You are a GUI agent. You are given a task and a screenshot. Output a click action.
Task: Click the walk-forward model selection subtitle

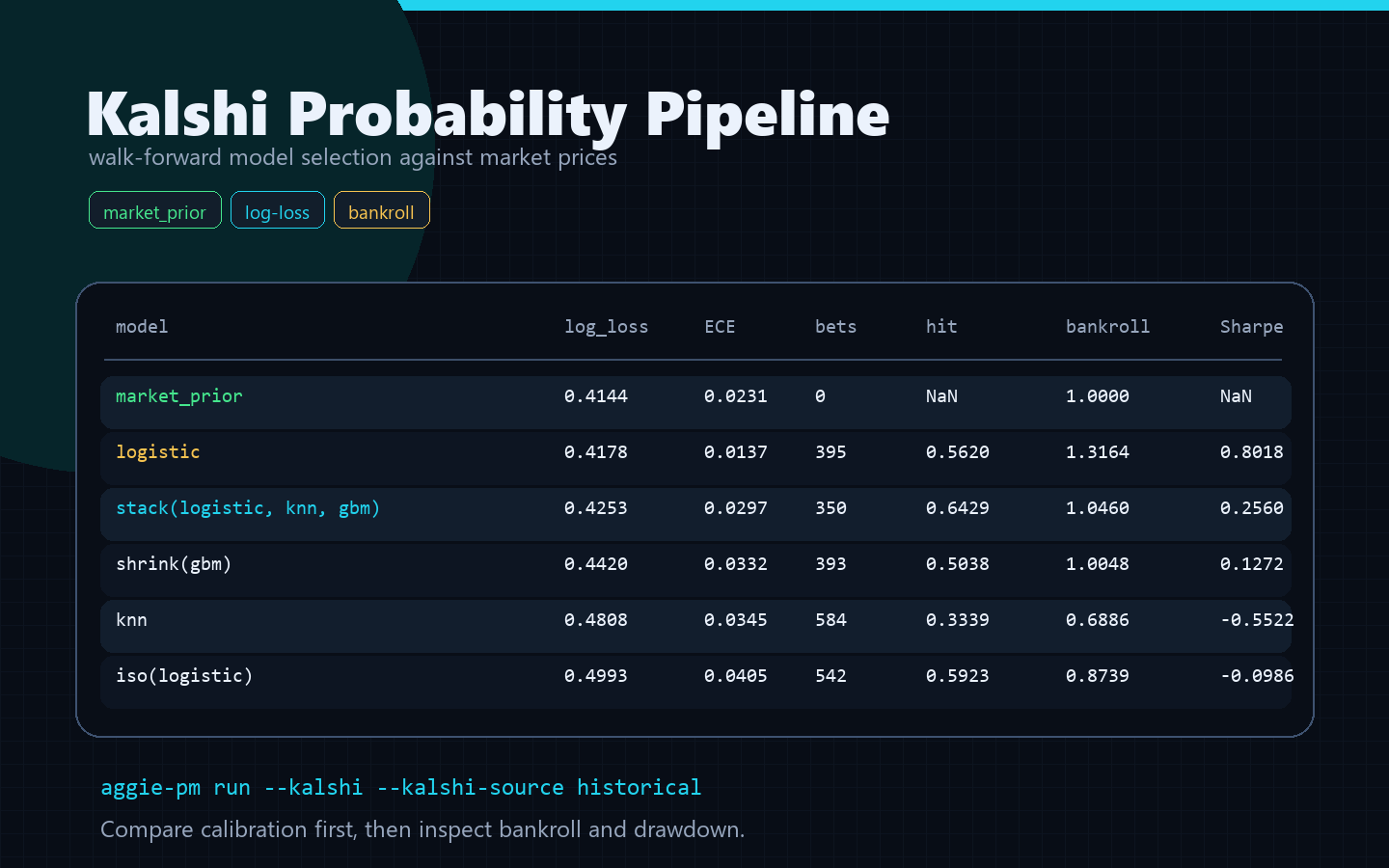pos(353,157)
